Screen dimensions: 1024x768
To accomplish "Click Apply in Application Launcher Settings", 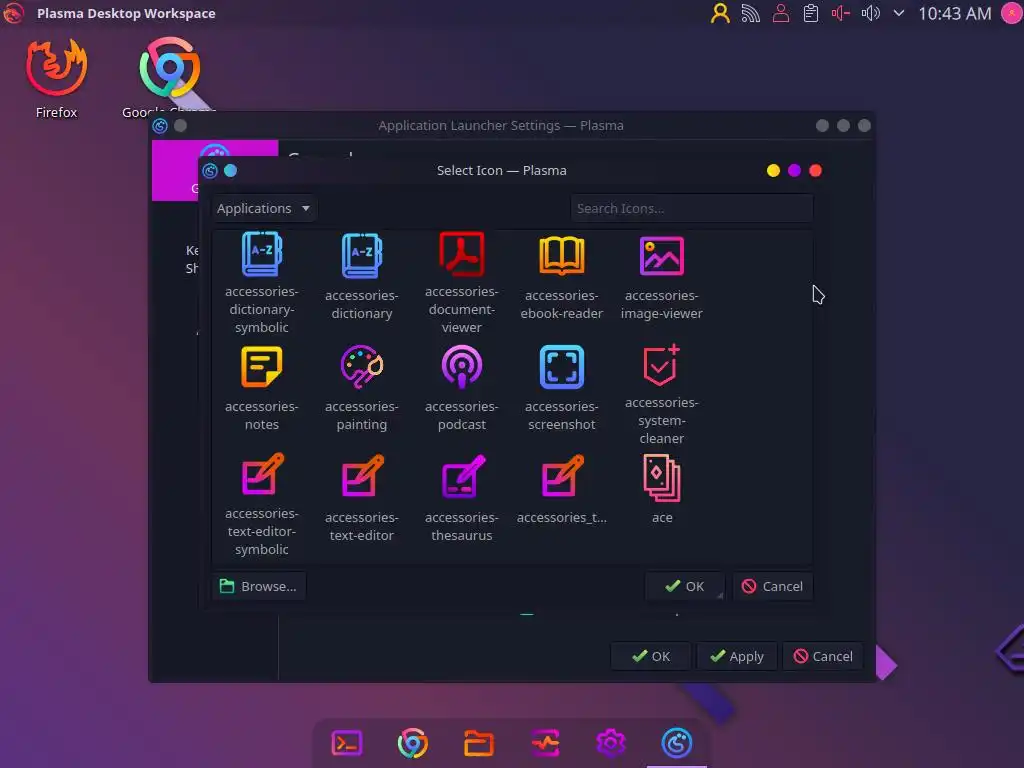I will pyautogui.click(x=737, y=656).
